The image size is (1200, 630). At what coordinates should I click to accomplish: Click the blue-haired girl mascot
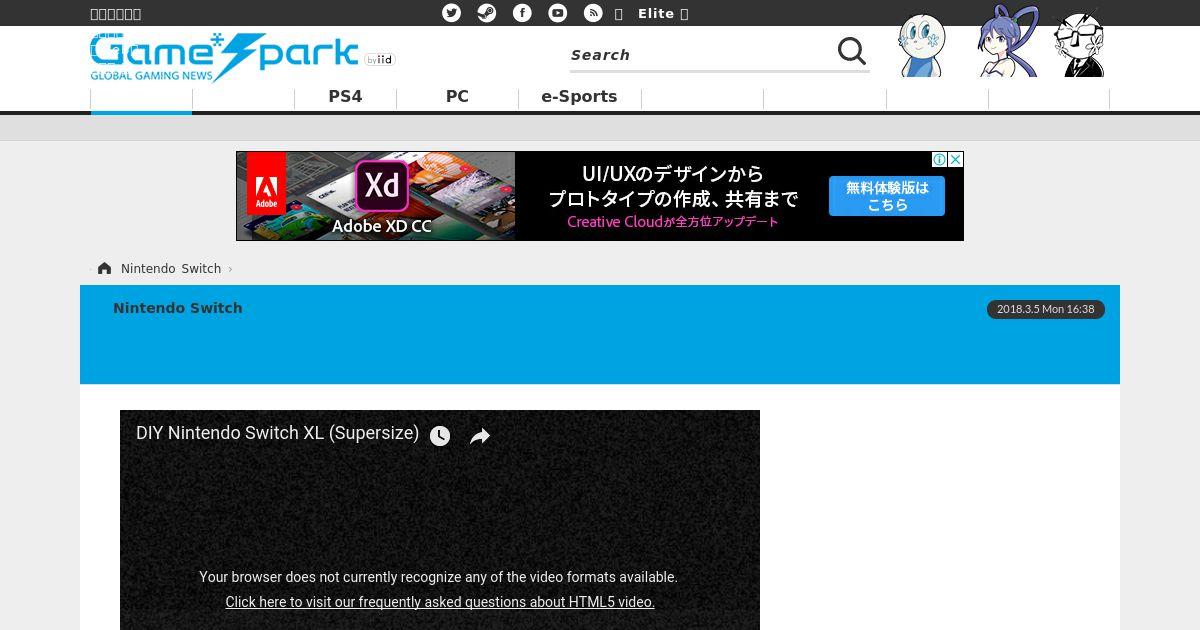(x=1008, y=41)
